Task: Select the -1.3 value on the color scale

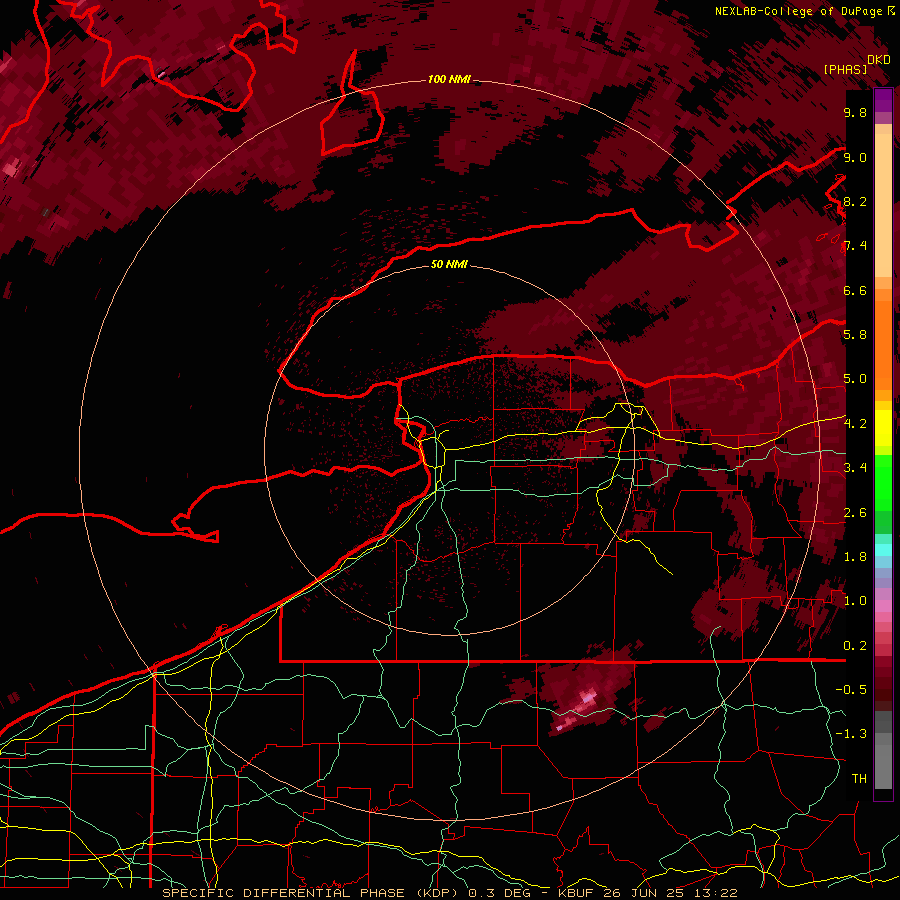Action: pyautogui.click(x=851, y=734)
